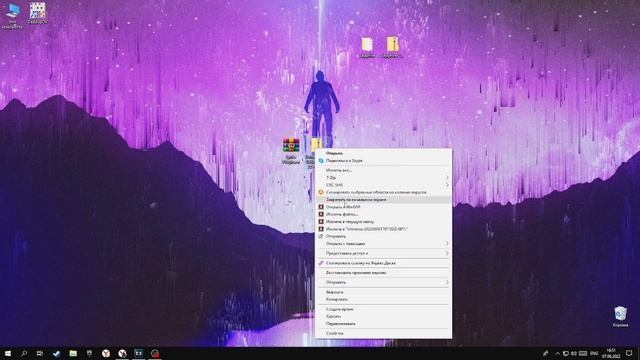The height and width of the screenshot is (360, 640).
Task: Extract into the named subfolder entry
Action: click(384, 229)
